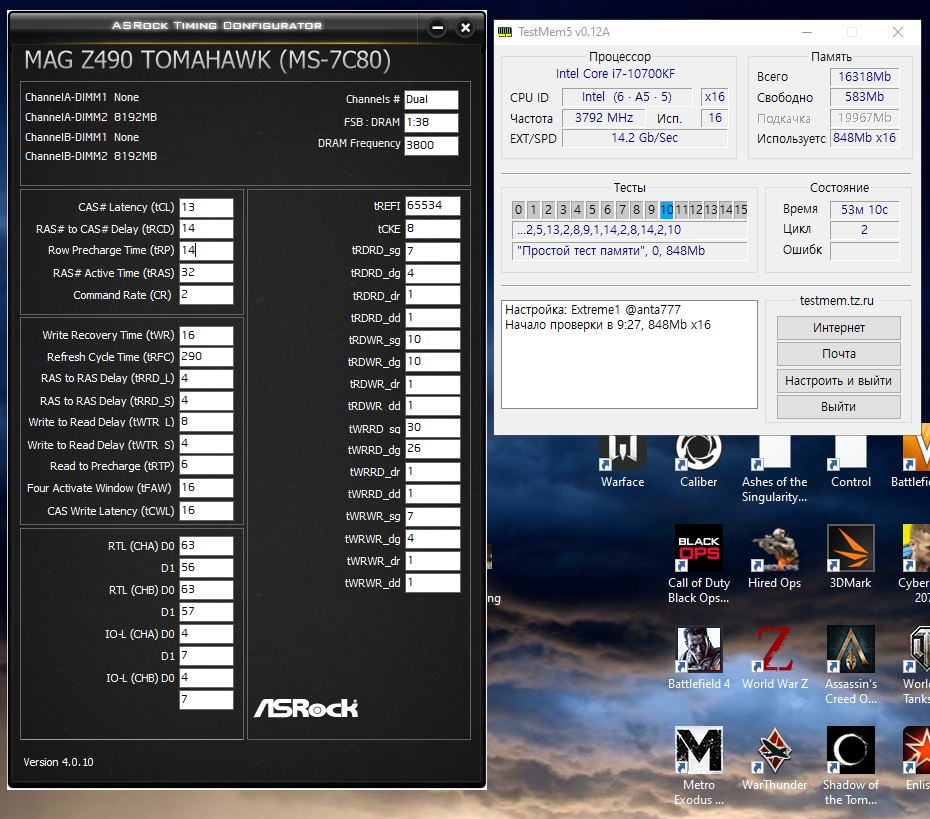Launch Shadow of the Tomb Raider icon
This screenshot has width=930, height=819.
(x=851, y=765)
